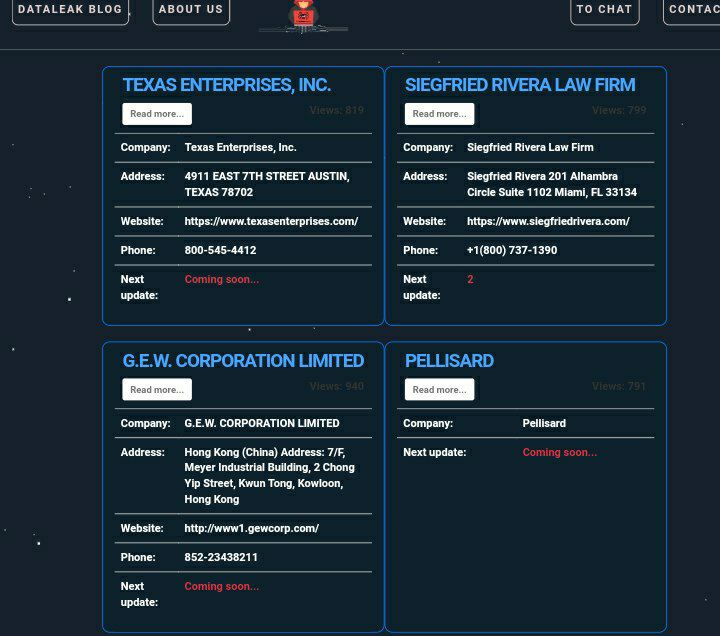
Task: Click Coming soon in G.E.W. Corporation card
Action: coord(222,586)
